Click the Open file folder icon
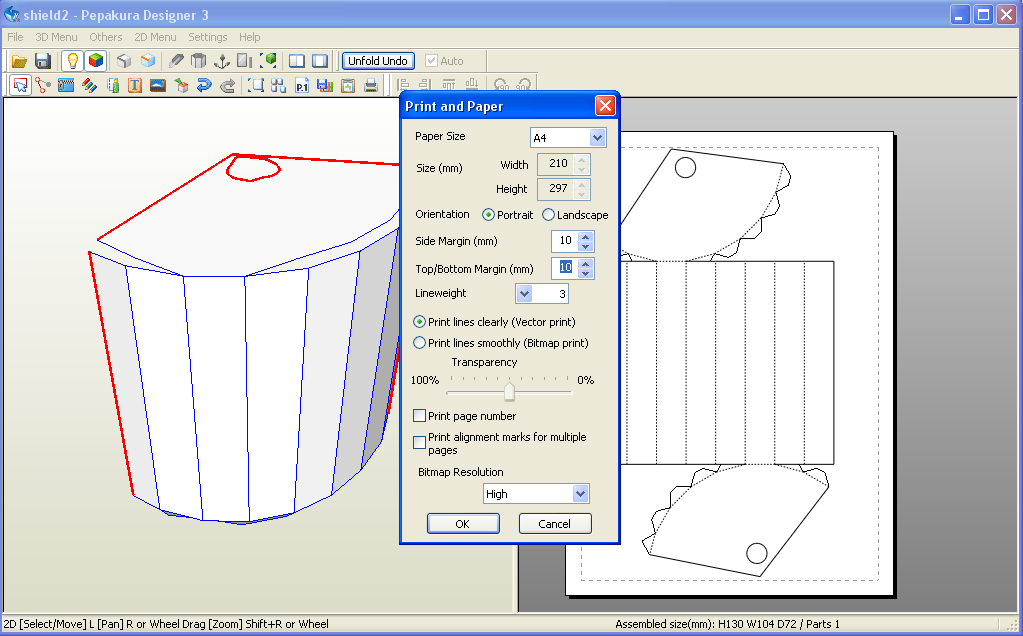Image resolution: width=1023 pixels, height=636 pixels. (20, 61)
